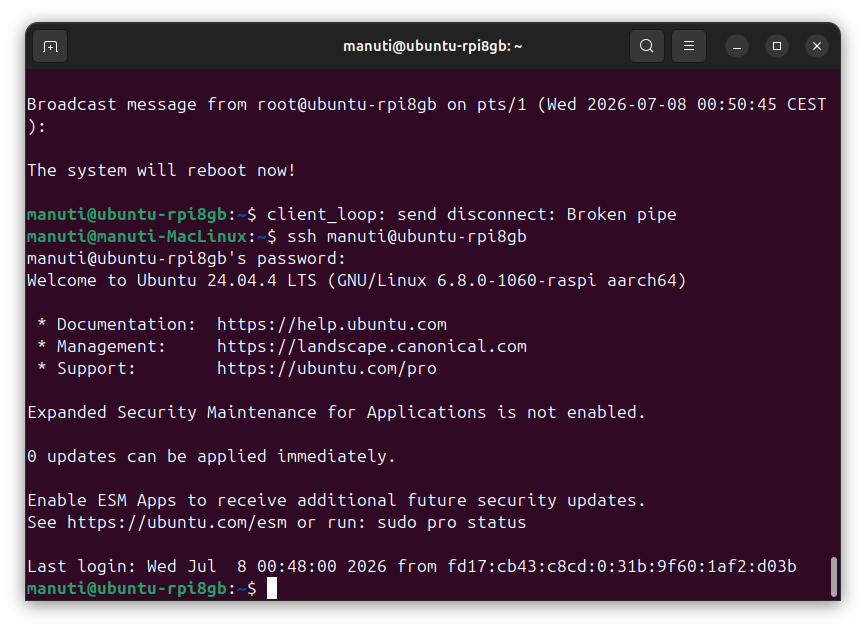
Task: Click the IPv6 address fd17:cb43:c8cd:0:31b:9f60:1af2:d03b
Action: coord(622,567)
